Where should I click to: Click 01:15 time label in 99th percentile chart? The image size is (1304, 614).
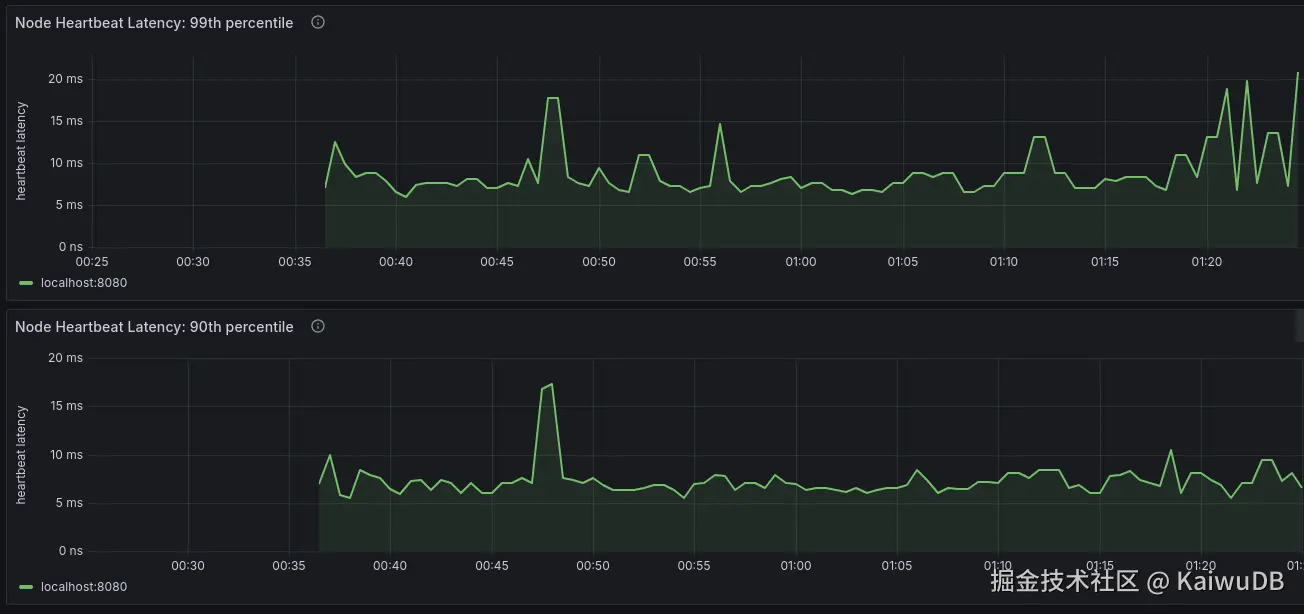pyautogui.click(x=1105, y=262)
